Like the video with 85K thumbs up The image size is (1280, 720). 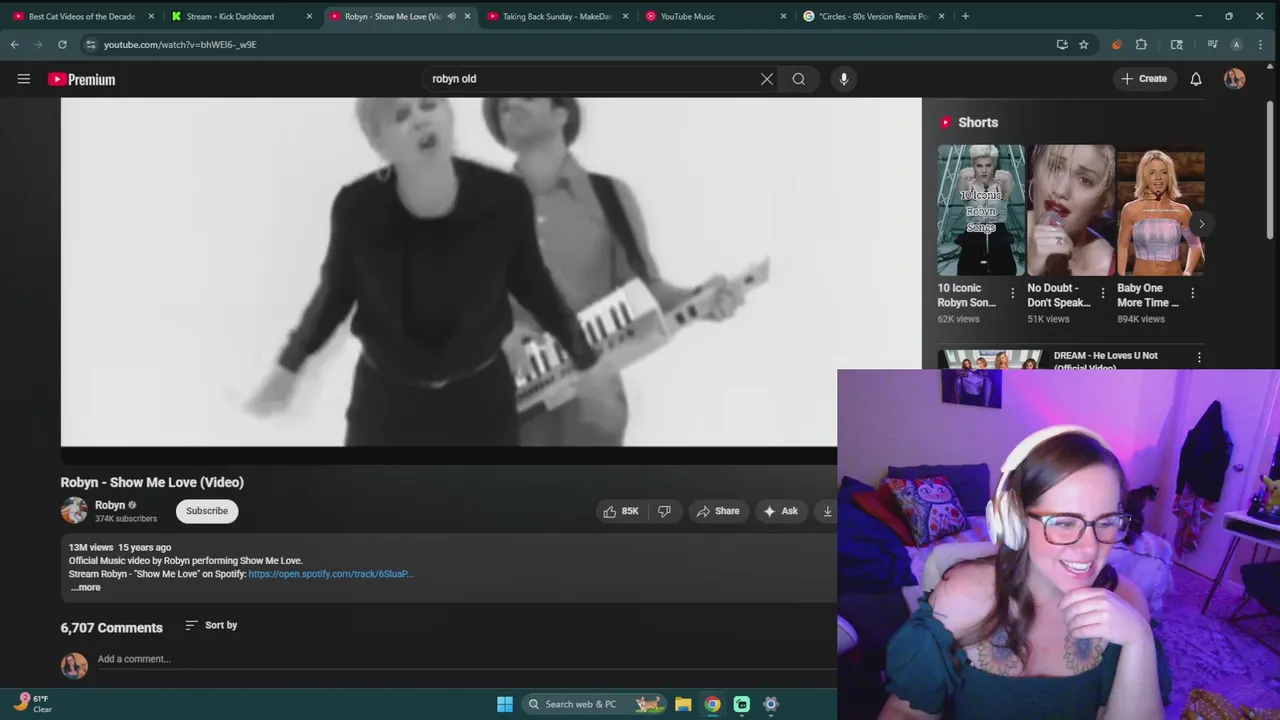tap(620, 511)
